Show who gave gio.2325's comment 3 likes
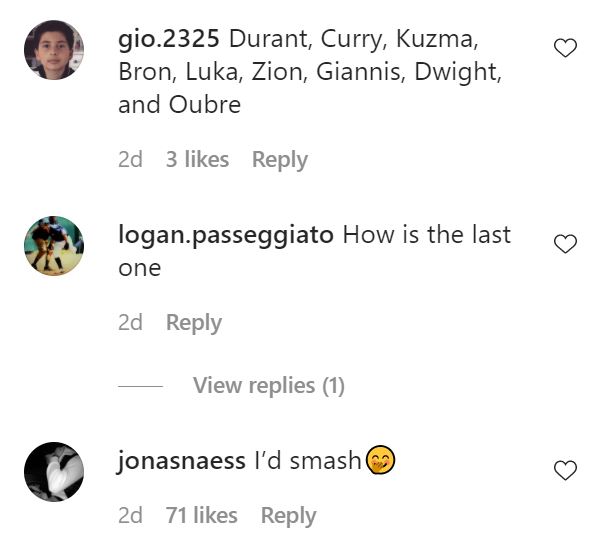The image size is (604, 542). (197, 159)
